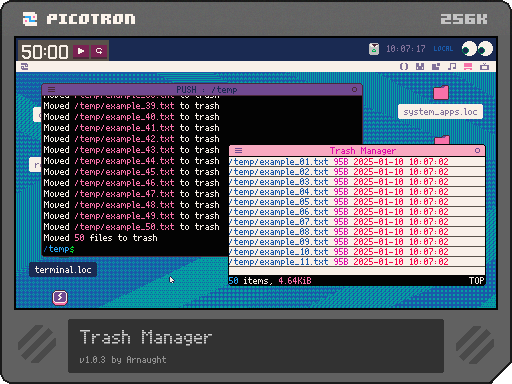The width and height of the screenshot is (512, 384).
Task: Open the pink folder above system_apps.loc
Action: point(441,92)
